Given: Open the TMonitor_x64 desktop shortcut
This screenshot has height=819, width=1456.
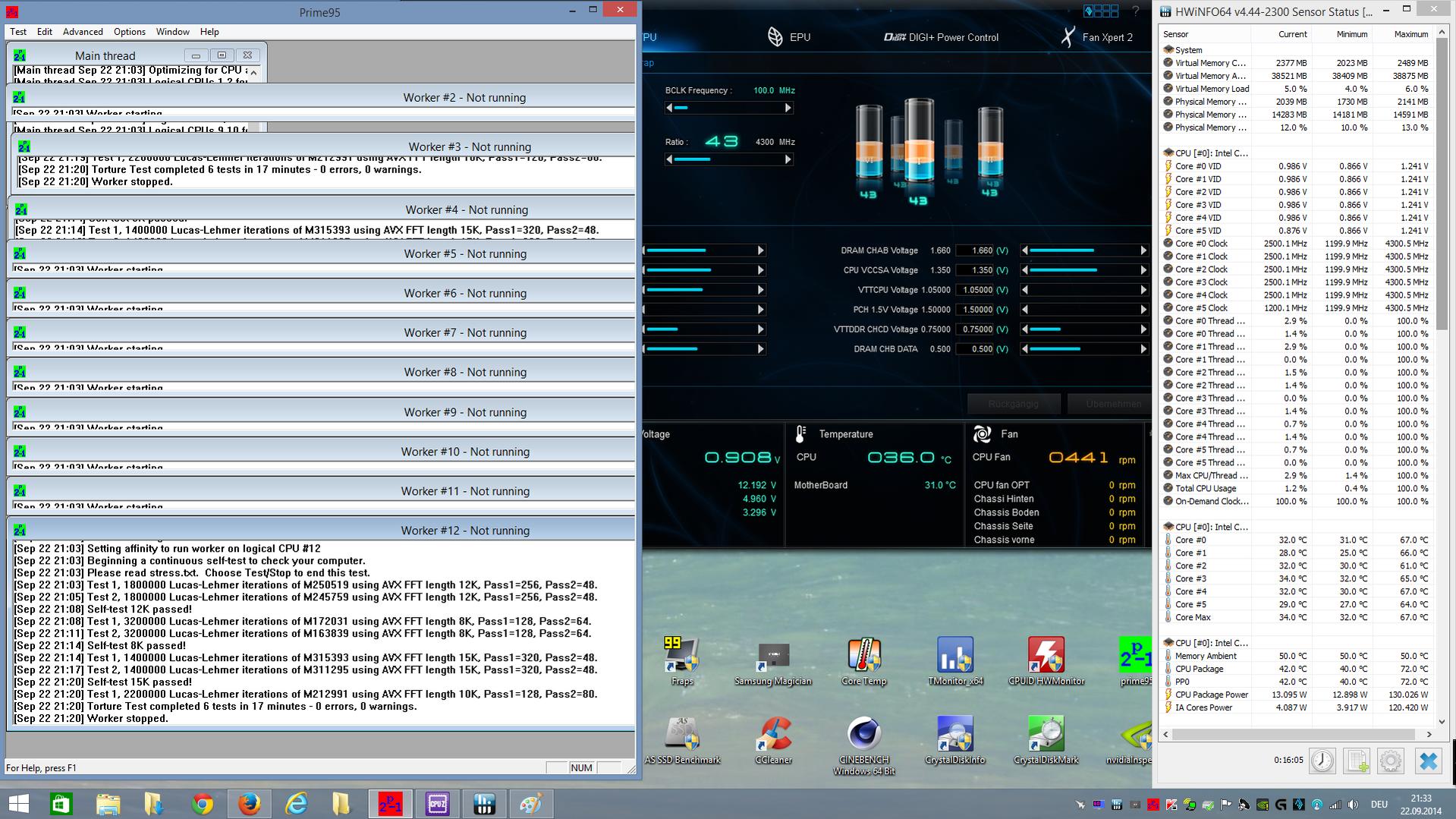Looking at the screenshot, I should [x=955, y=660].
